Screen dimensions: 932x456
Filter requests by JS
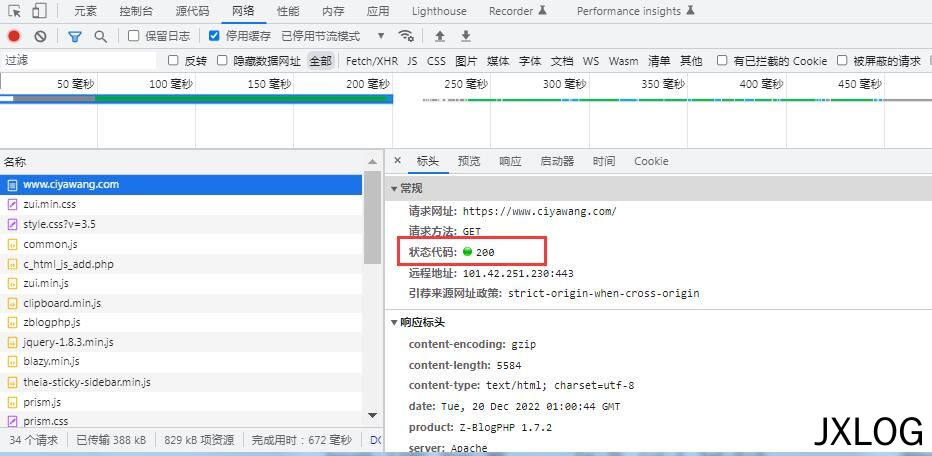click(413, 61)
